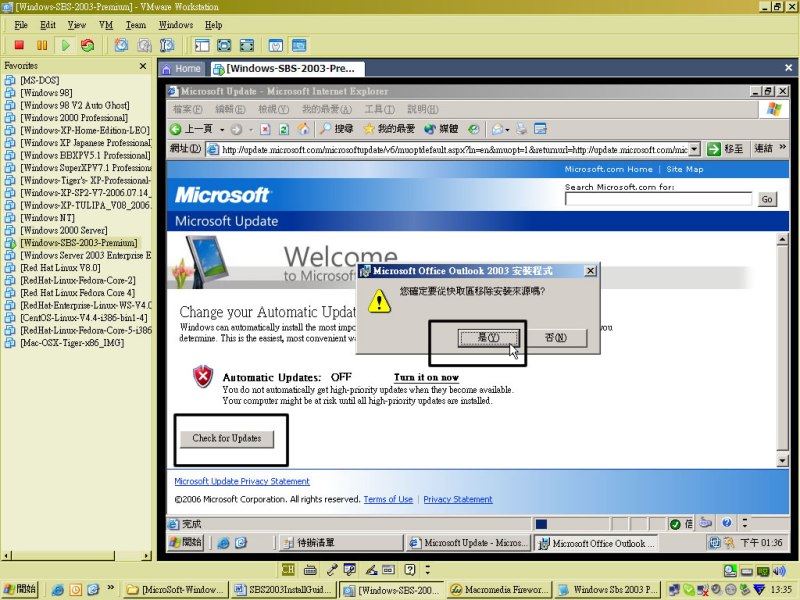The height and width of the screenshot is (600, 800).
Task: Power on the VM with the green play icon
Action: point(65,45)
